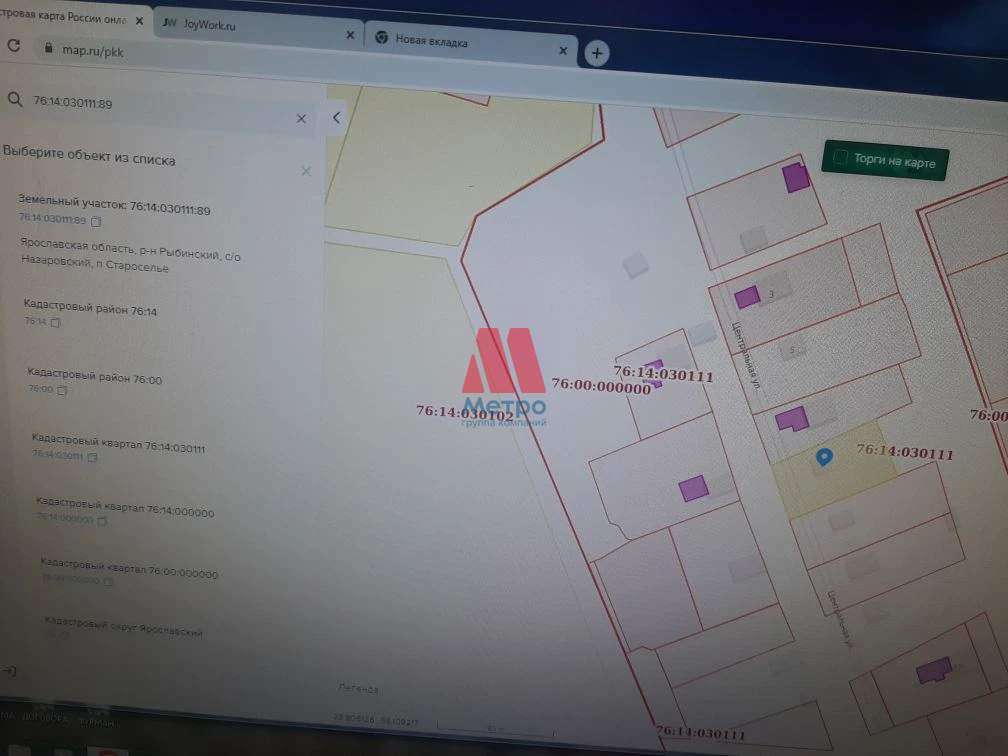Switch to the JoyWork.ru browser tab
Image resolution: width=1008 pixels, height=756 pixels.
point(256,27)
